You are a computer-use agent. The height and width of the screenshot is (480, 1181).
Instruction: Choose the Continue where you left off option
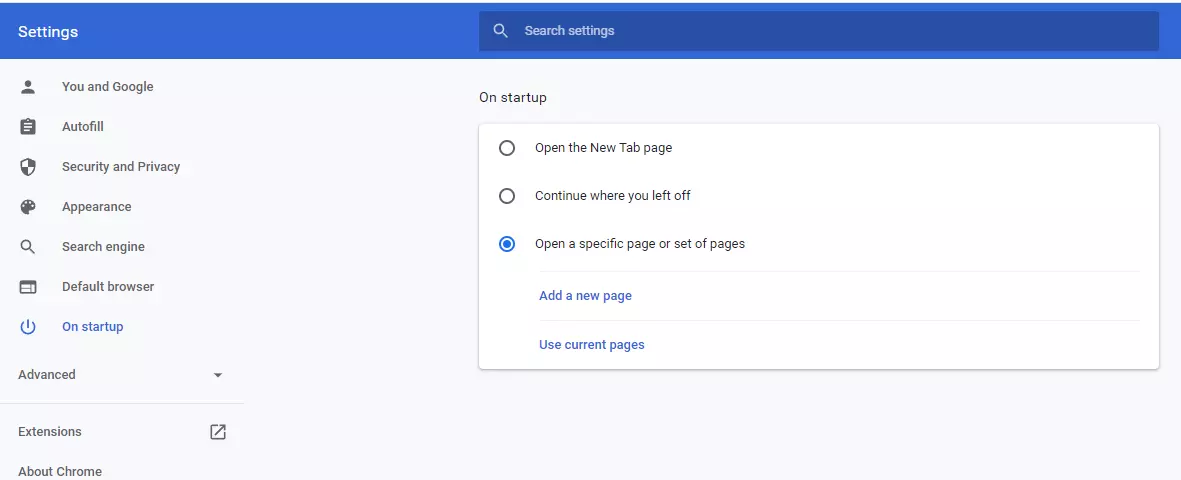point(507,196)
